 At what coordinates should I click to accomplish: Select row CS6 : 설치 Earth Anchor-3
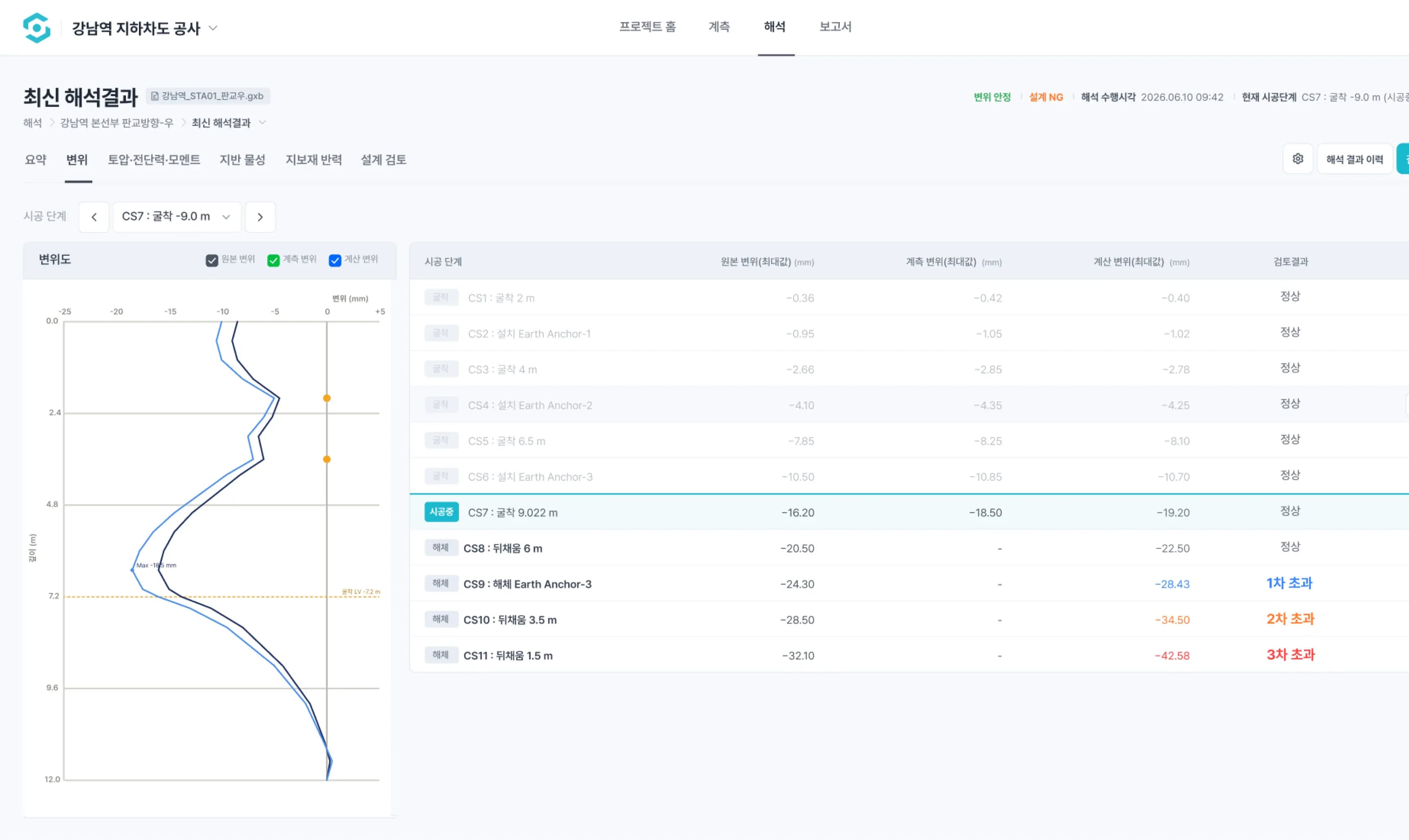point(909,476)
